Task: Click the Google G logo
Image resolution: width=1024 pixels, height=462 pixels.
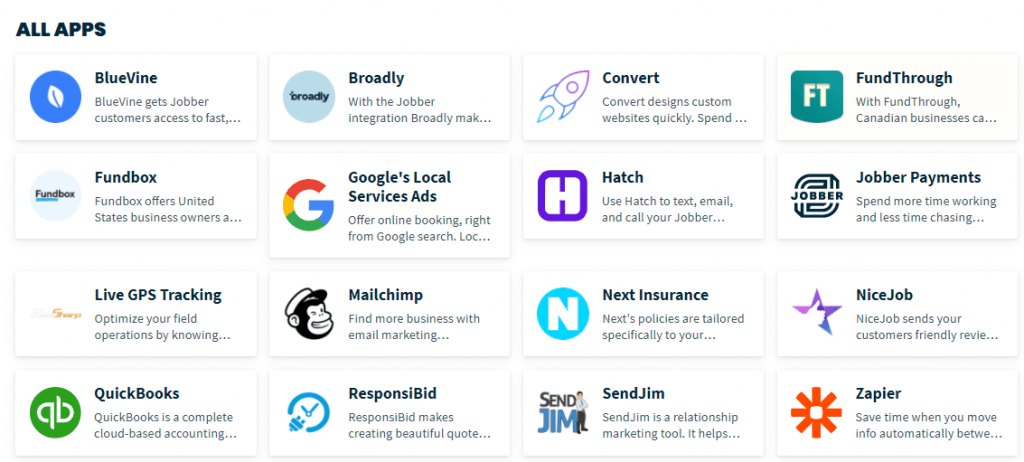Action: [x=309, y=206]
